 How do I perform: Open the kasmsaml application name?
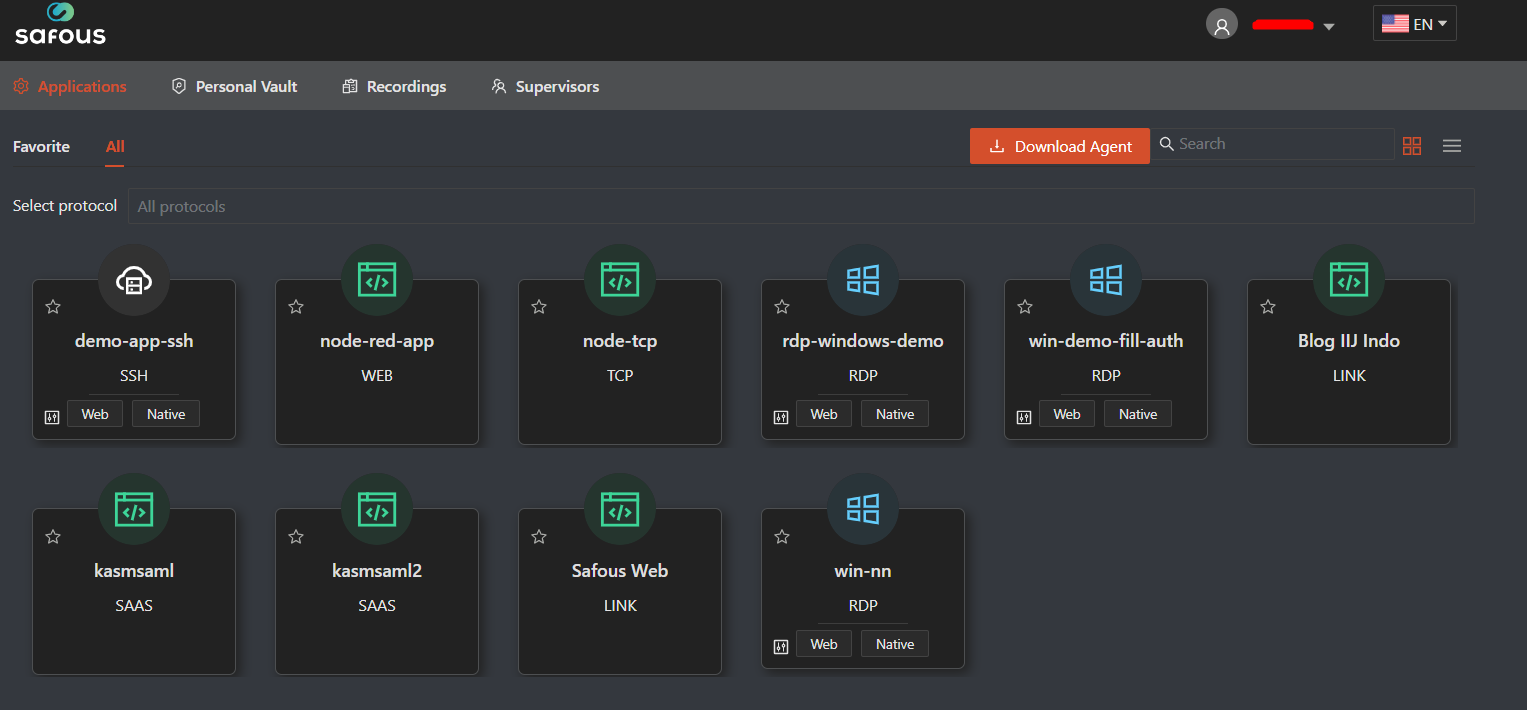tap(134, 571)
